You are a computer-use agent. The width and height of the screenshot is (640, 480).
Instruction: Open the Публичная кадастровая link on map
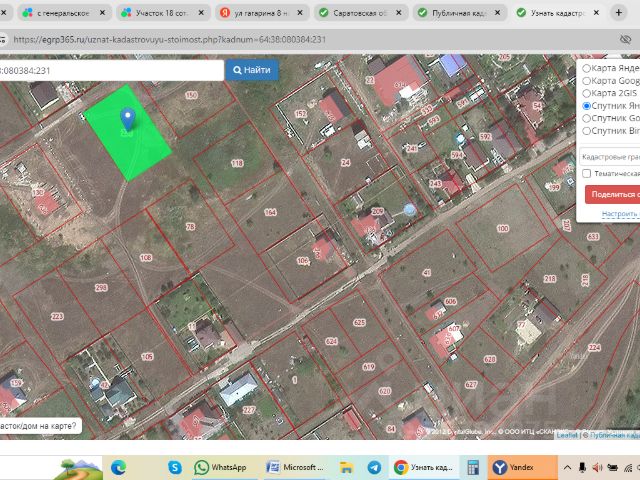(615, 435)
